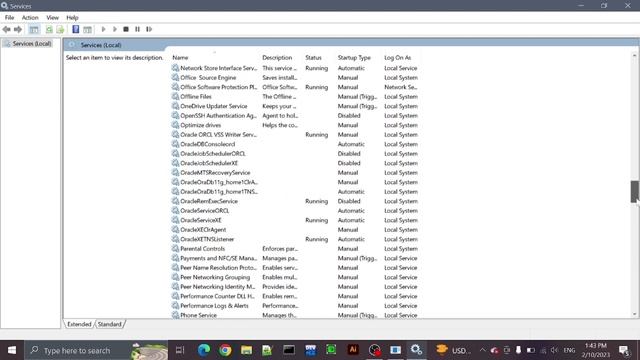Click the play arrow directly beside the Stop icon
The image size is (640, 360).
tap(115, 29)
